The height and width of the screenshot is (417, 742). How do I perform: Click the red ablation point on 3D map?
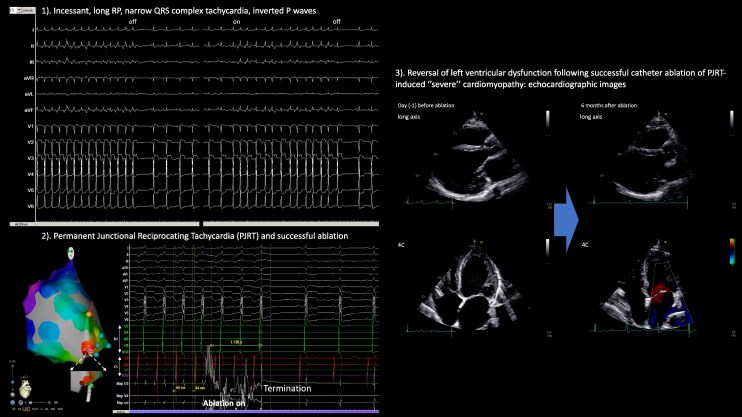(x=88, y=347)
